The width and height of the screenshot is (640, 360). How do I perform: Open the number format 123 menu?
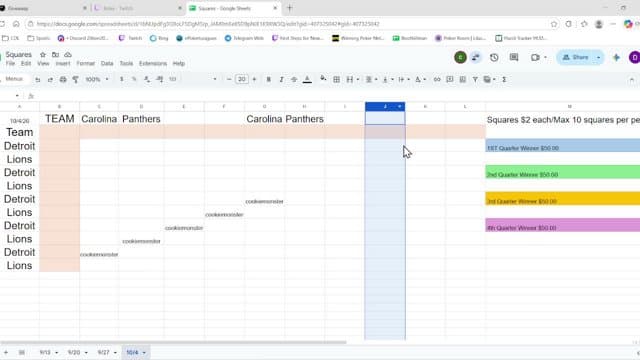pos(173,79)
